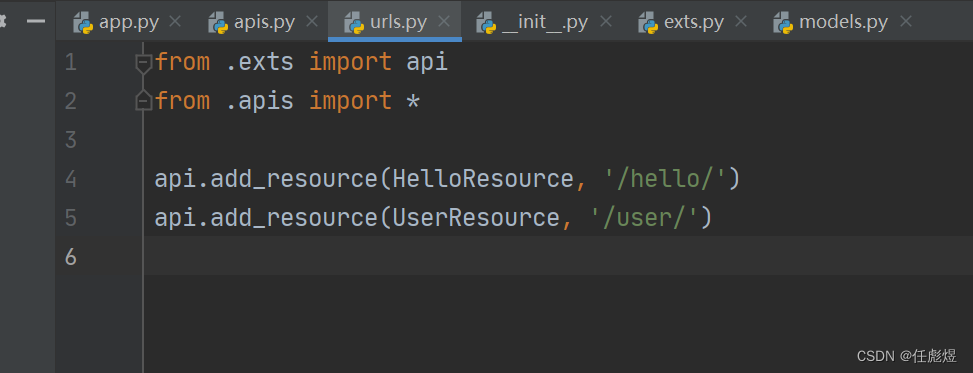Click line number 5 in the gutter

[70, 217]
